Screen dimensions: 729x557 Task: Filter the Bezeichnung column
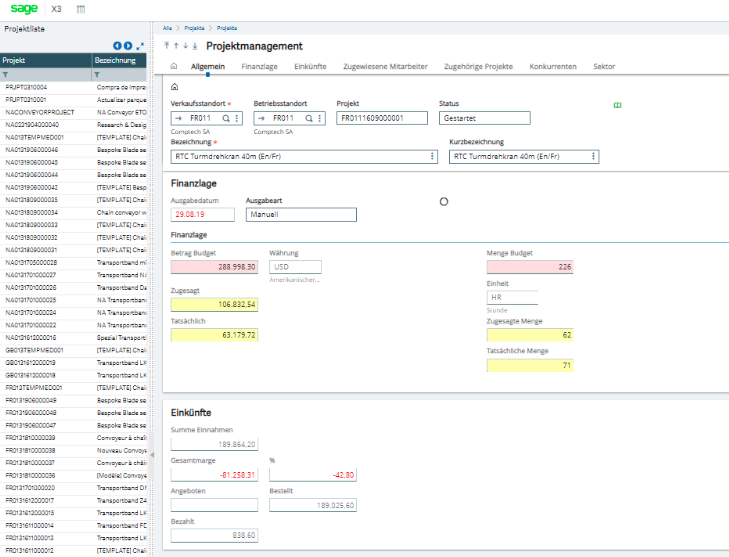[x=97, y=74]
